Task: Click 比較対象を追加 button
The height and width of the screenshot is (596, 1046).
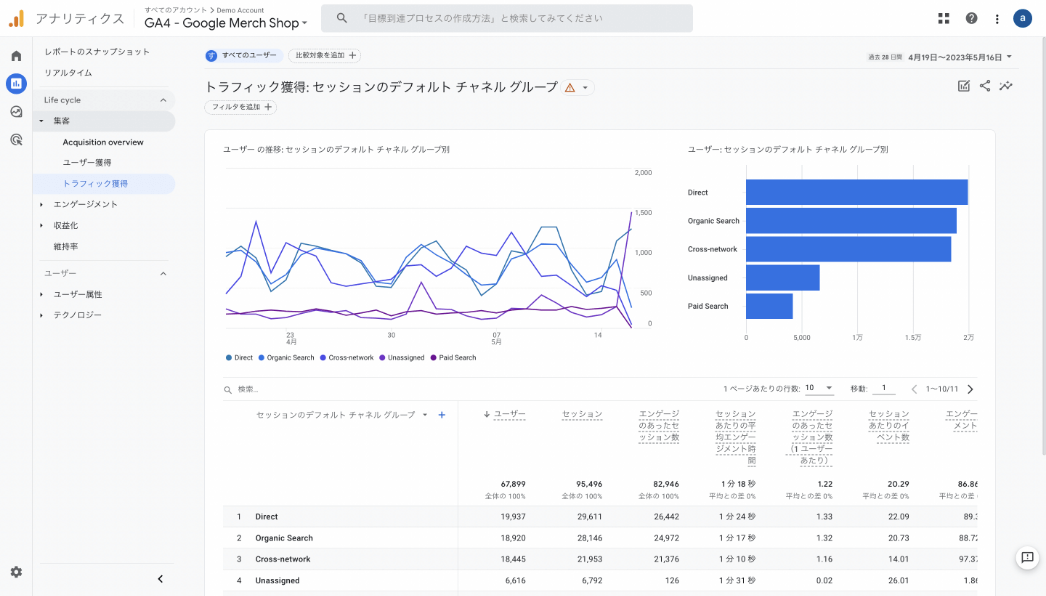Action: coord(325,55)
